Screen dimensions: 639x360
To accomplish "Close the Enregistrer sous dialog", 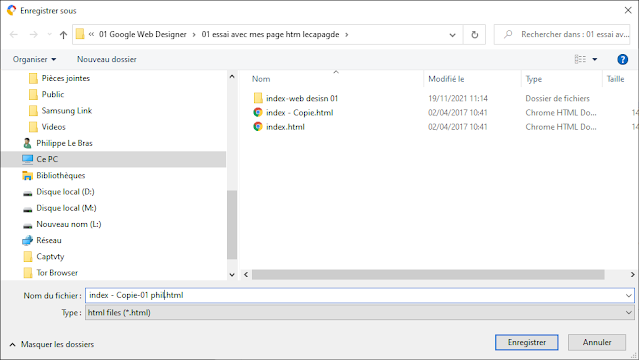I will (x=628, y=10).
